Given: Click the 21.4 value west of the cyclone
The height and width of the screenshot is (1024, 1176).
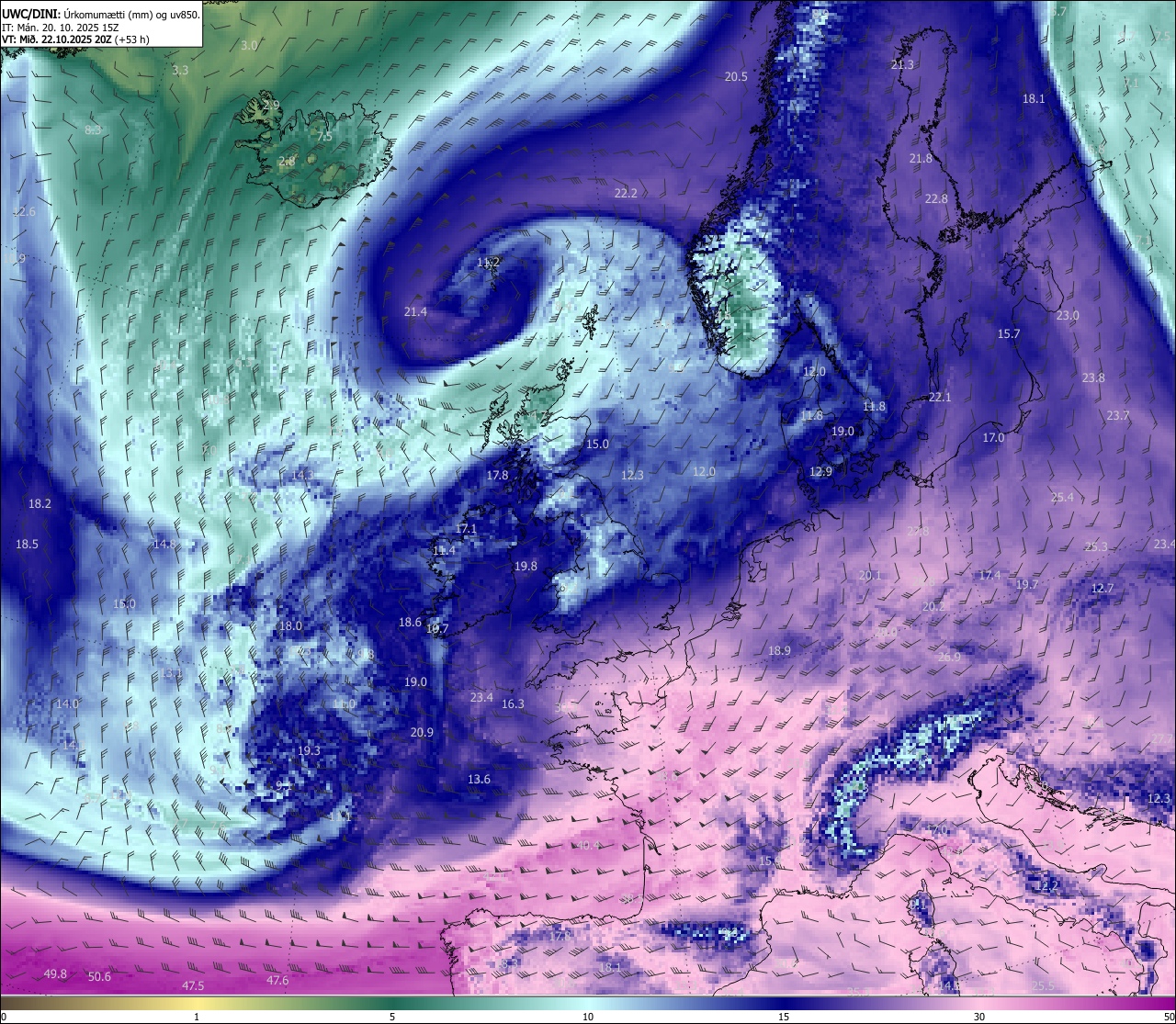Looking at the screenshot, I should click(x=415, y=311).
